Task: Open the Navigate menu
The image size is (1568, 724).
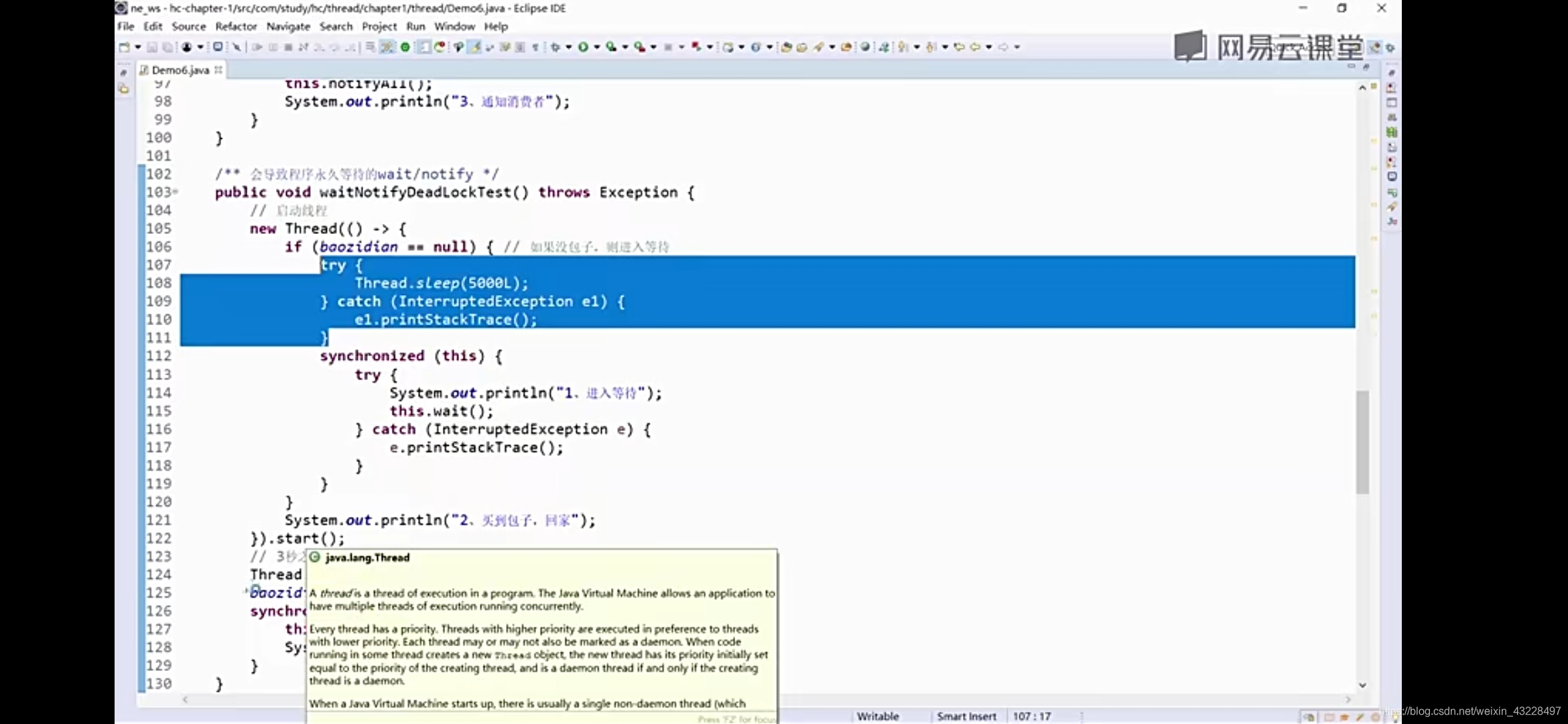Action: [288, 26]
